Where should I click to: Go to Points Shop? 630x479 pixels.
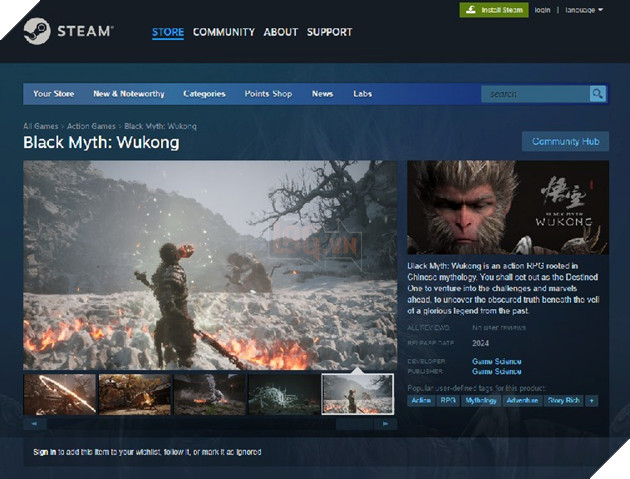(268, 94)
